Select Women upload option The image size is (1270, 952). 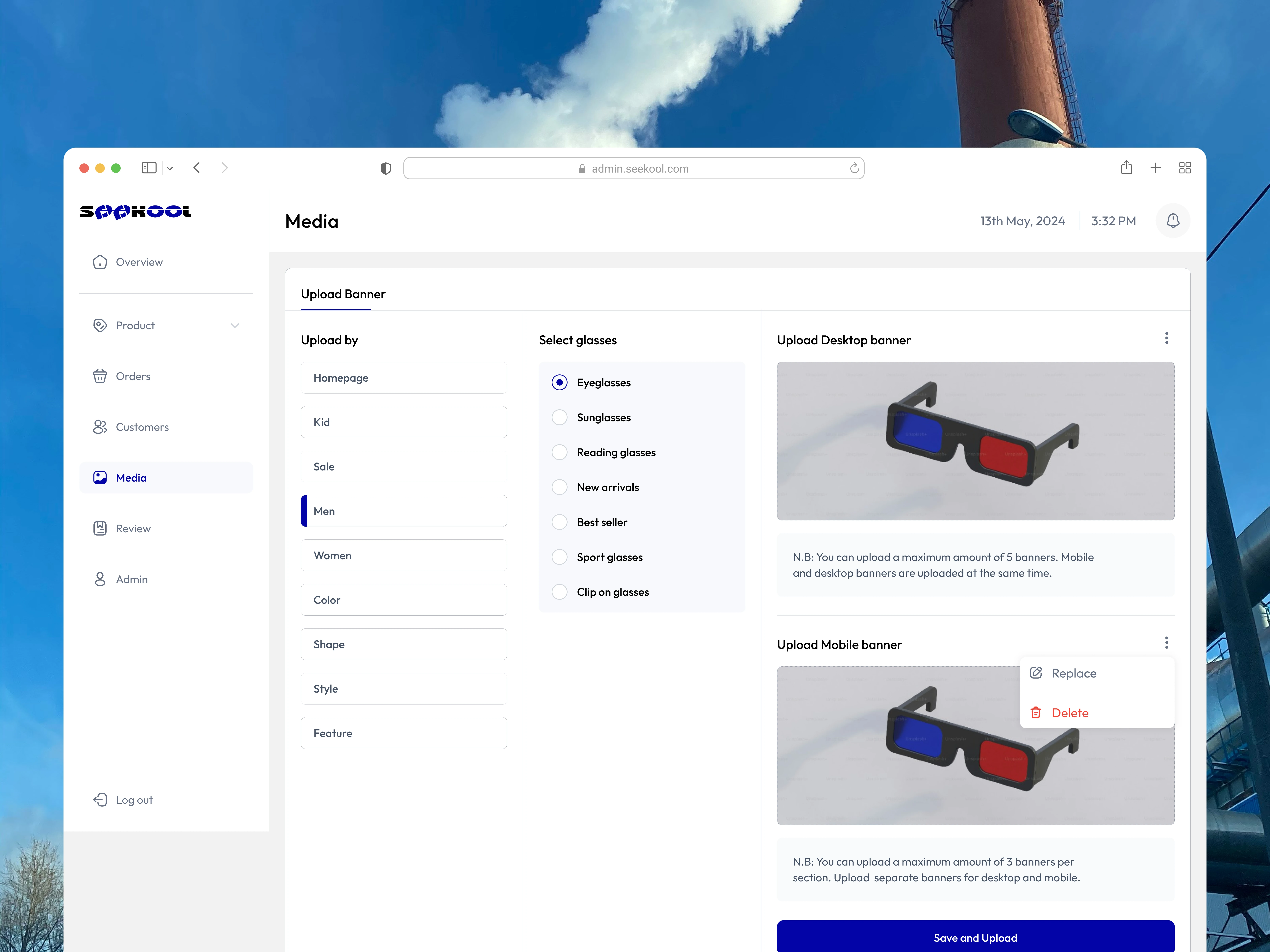click(404, 556)
